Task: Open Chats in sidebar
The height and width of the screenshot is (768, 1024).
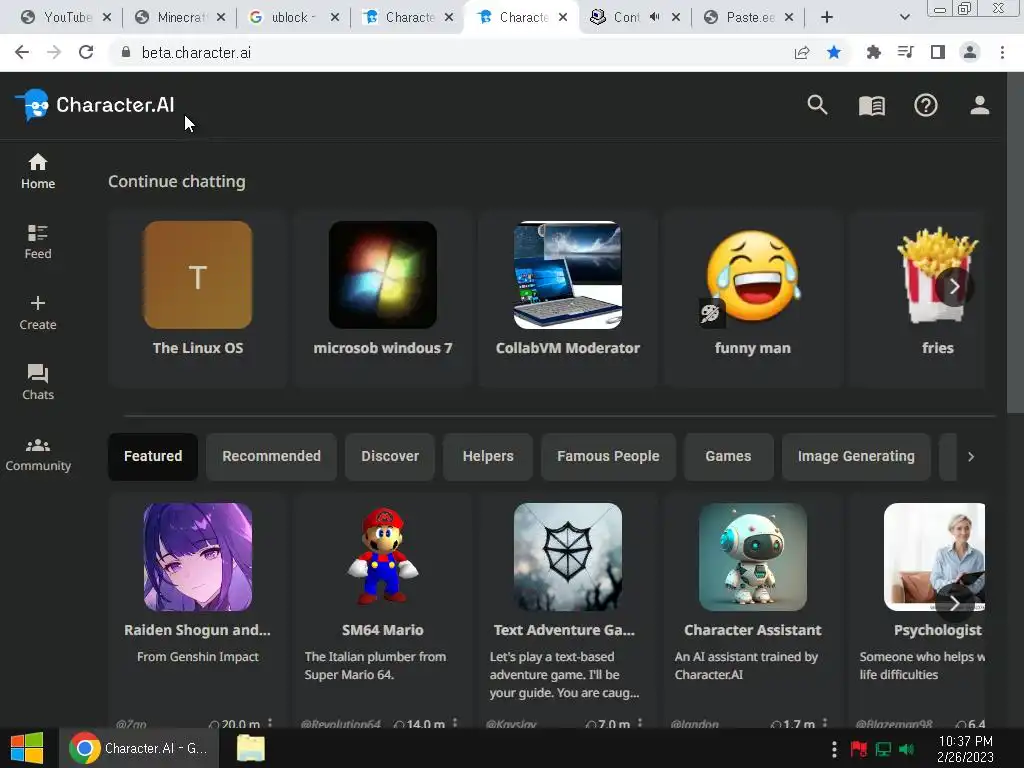Action: 38,383
